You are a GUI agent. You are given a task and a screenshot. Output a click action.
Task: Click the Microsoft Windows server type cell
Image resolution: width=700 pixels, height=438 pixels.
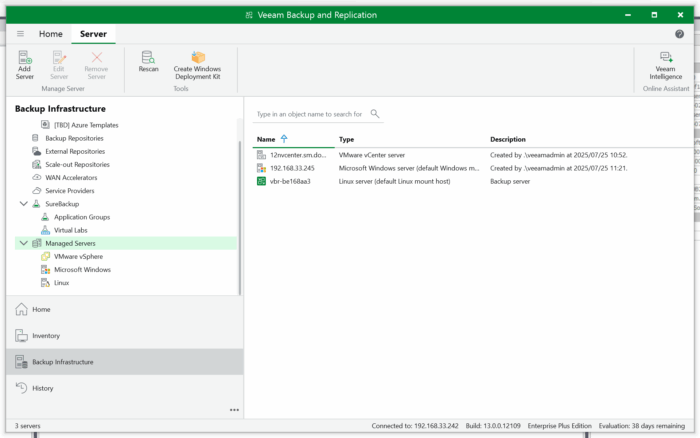(408, 168)
